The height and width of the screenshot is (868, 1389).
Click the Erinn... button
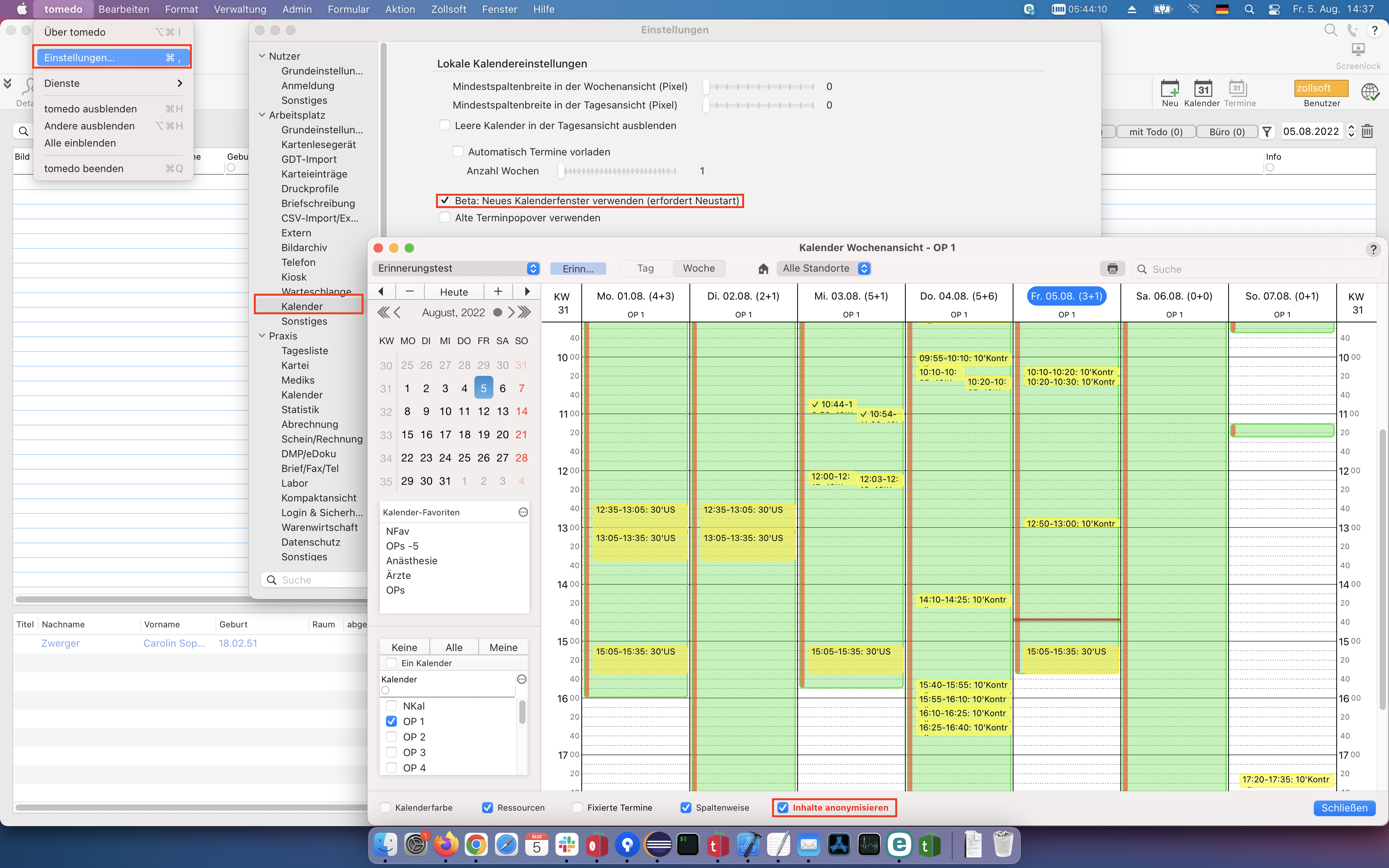click(x=578, y=269)
